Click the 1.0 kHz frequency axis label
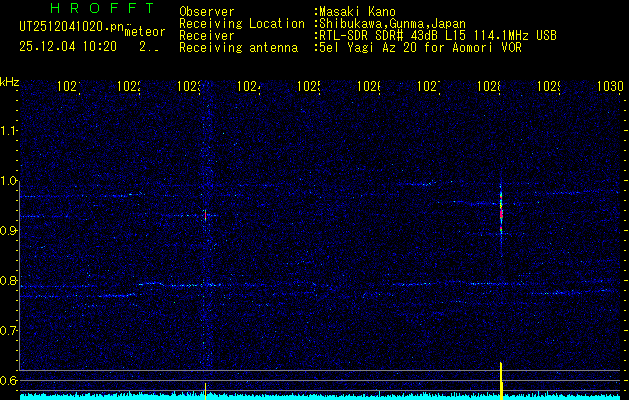The width and height of the screenshot is (629, 400). [x=9, y=181]
